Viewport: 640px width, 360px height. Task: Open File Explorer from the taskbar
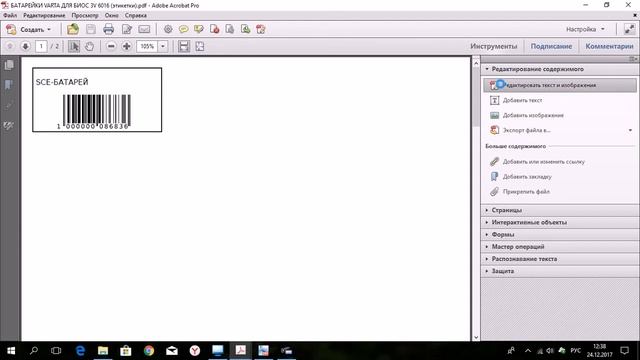click(103, 351)
